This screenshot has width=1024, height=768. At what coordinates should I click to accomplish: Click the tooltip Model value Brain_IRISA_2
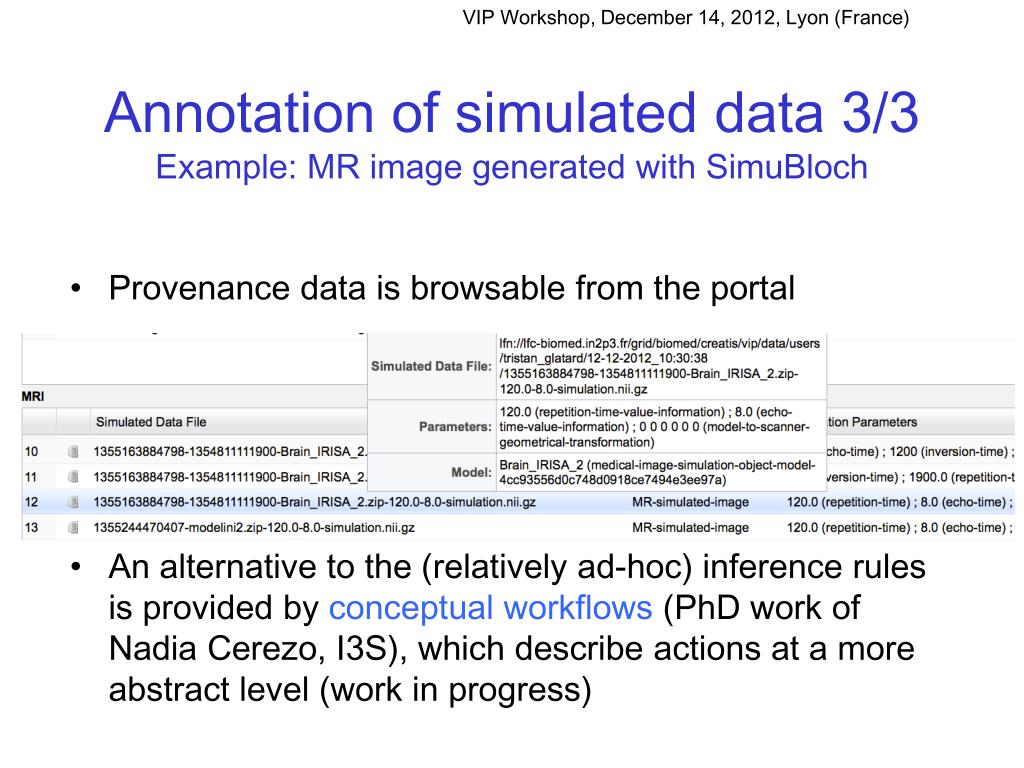(x=657, y=472)
